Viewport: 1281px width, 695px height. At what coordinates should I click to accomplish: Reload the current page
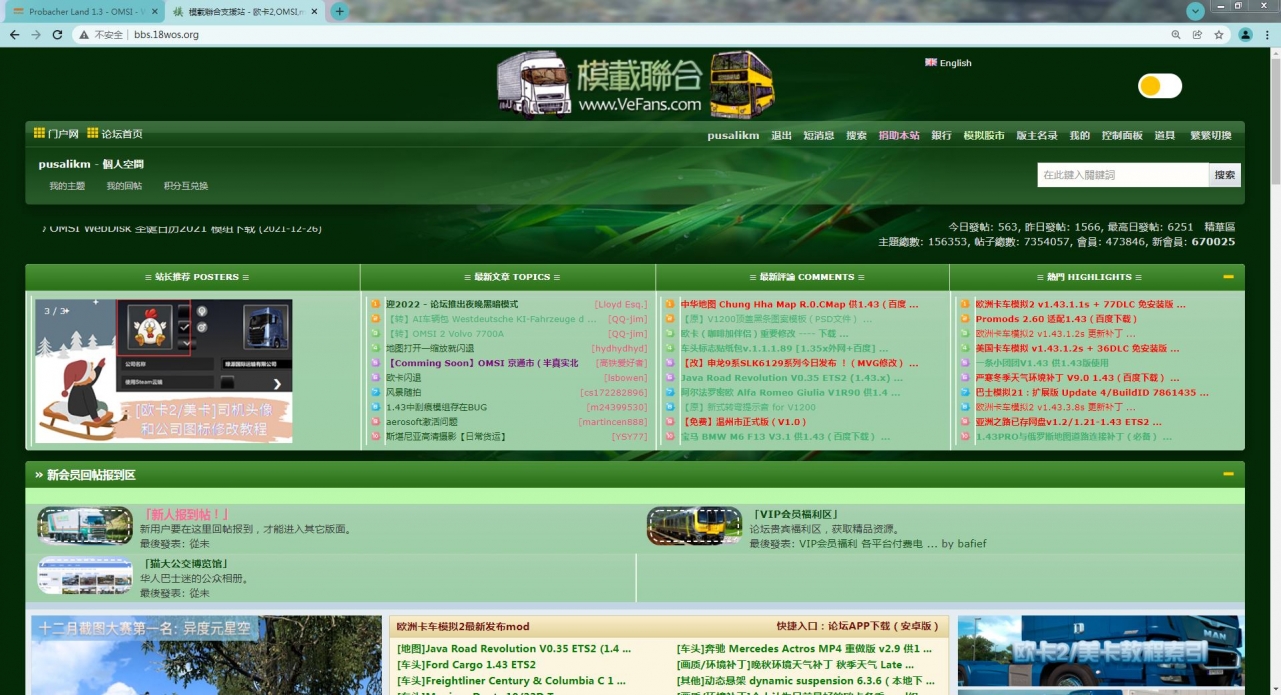click(x=57, y=34)
